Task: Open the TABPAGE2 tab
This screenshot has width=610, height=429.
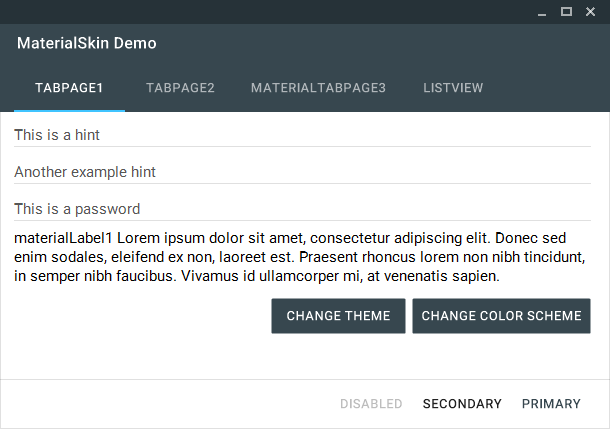Action: 180,88
